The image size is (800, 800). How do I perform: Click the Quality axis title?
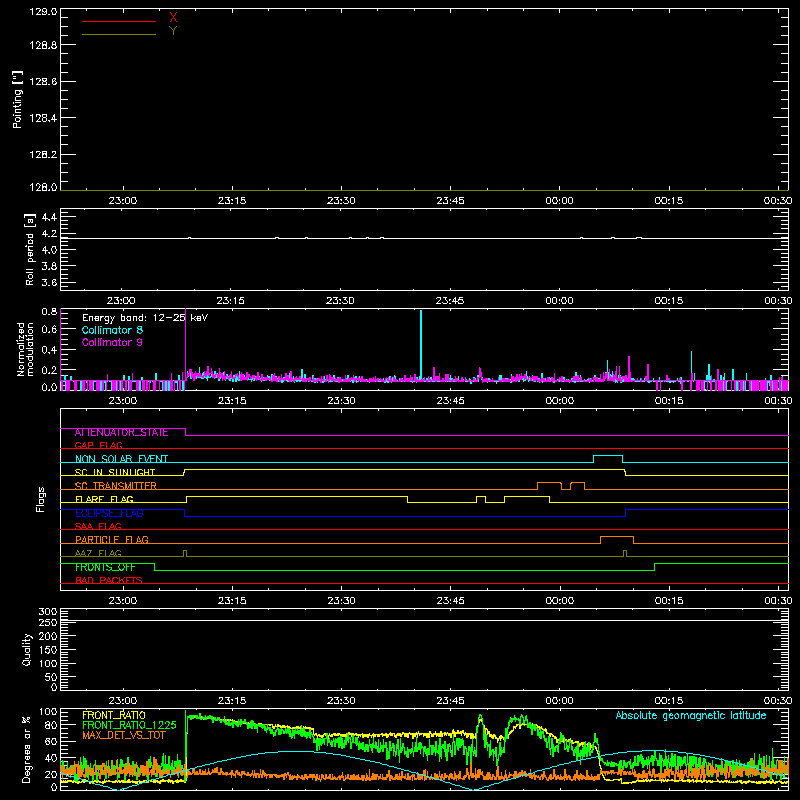(27, 649)
